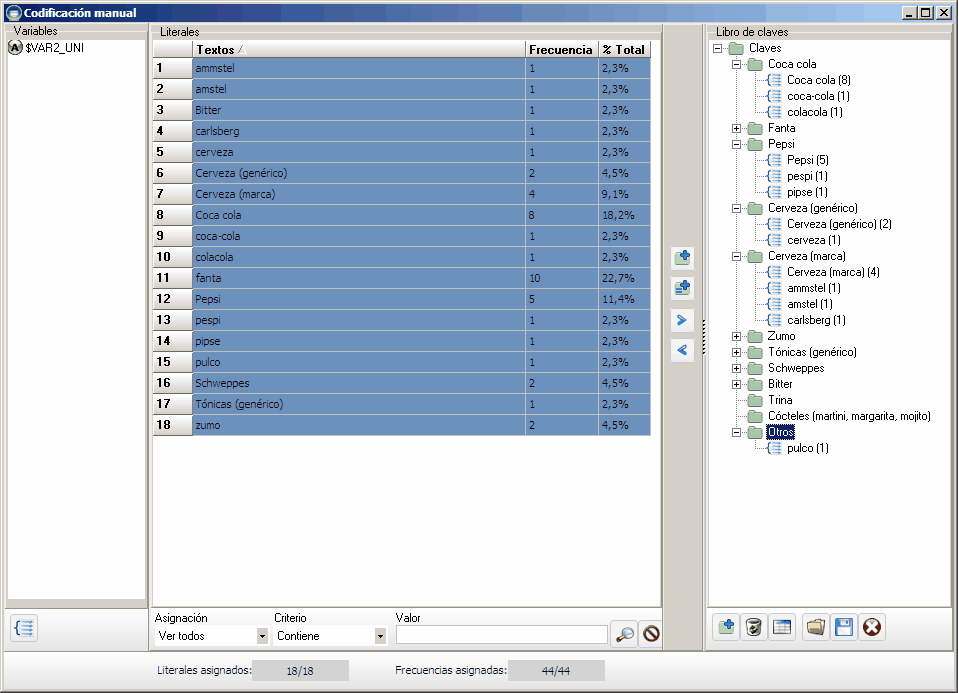Select carlsberg (1) in the codebook tree

[x=816, y=320]
